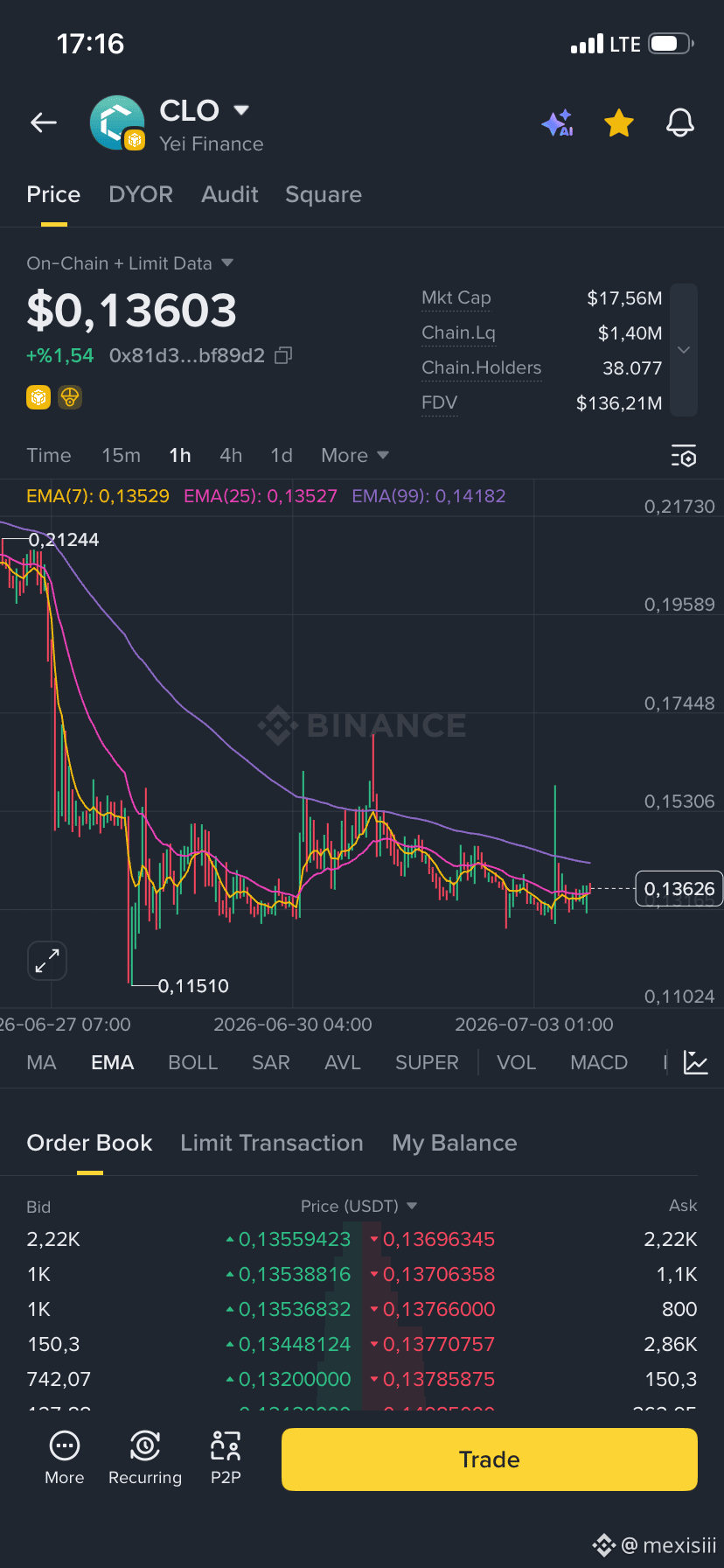The image size is (724, 1568).
Task: Select the 1d interval
Action: (282, 455)
